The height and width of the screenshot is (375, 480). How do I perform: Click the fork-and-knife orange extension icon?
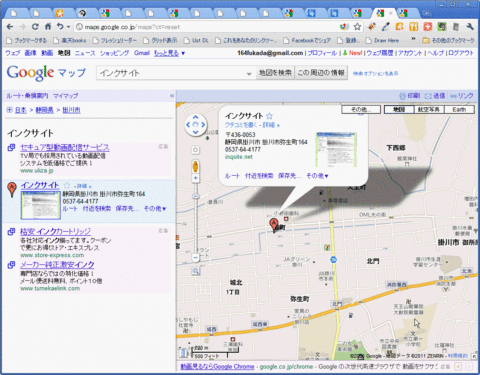pos(413,27)
